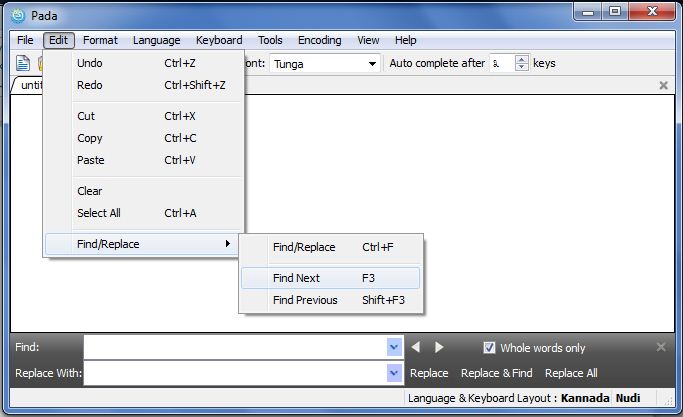The width and height of the screenshot is (683, 417).
Task: Open the Find/Replace submenu entry in the Edit menu
Action: tap(142, 244)
